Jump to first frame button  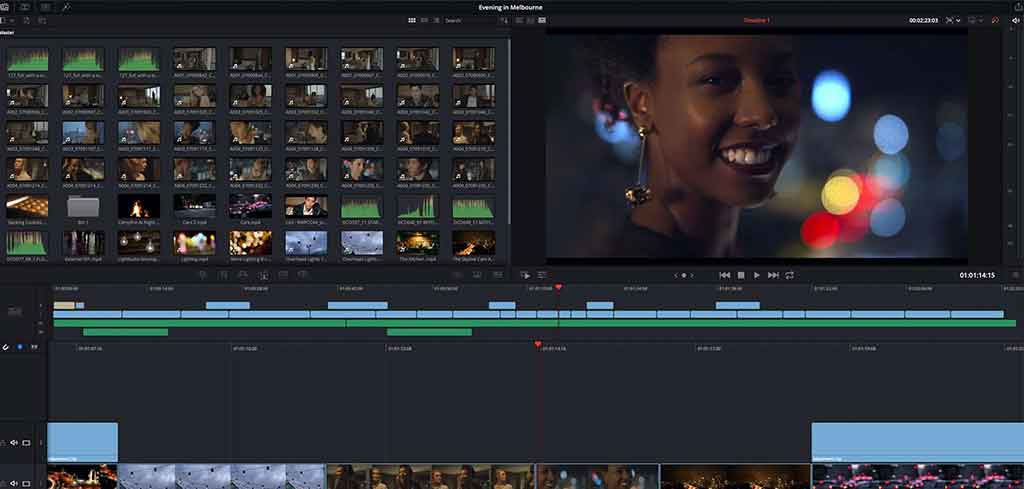(724, 275)
